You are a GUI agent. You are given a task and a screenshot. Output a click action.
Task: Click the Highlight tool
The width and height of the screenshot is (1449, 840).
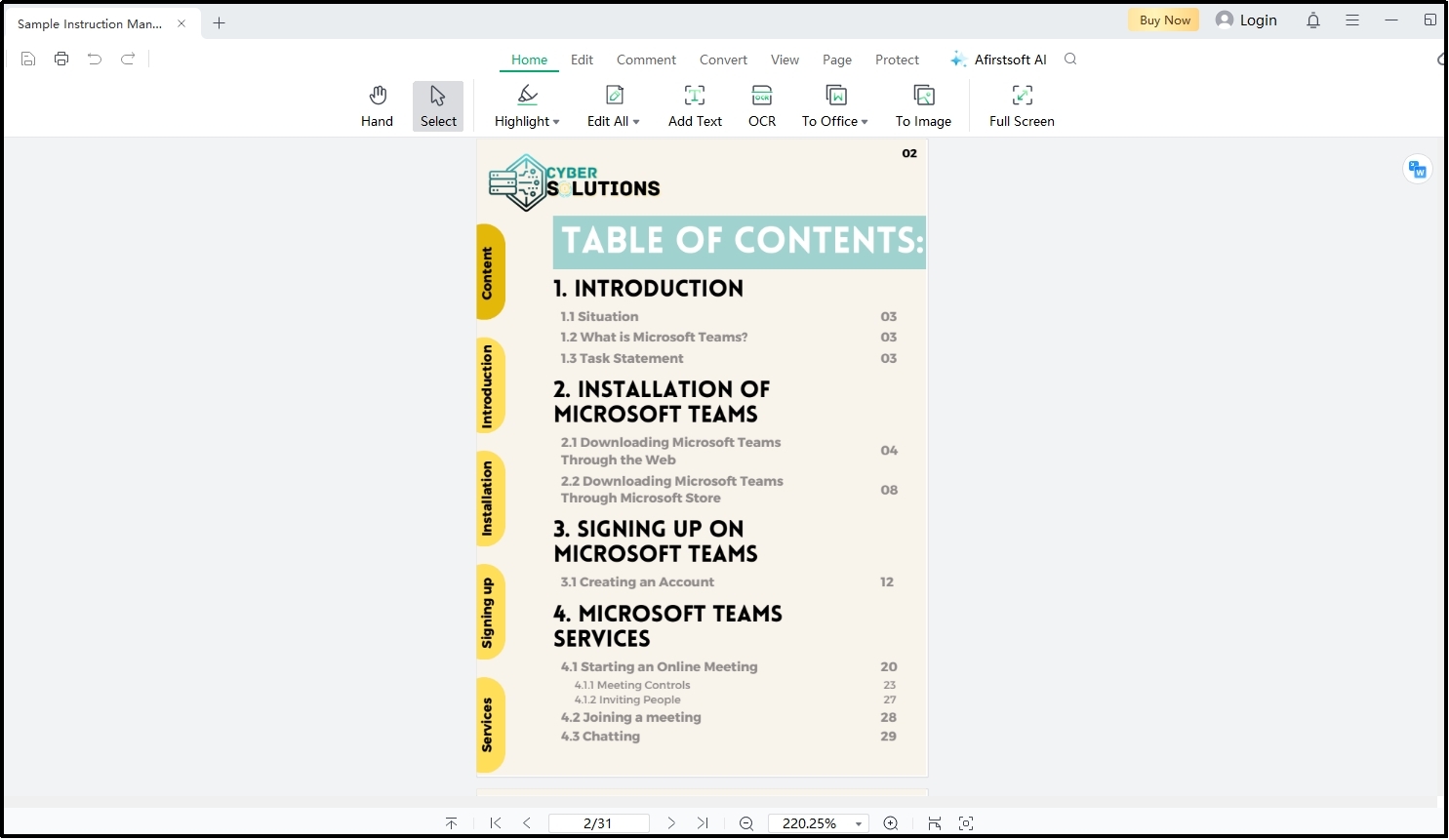pyautogui.click(x=527, y=106)
